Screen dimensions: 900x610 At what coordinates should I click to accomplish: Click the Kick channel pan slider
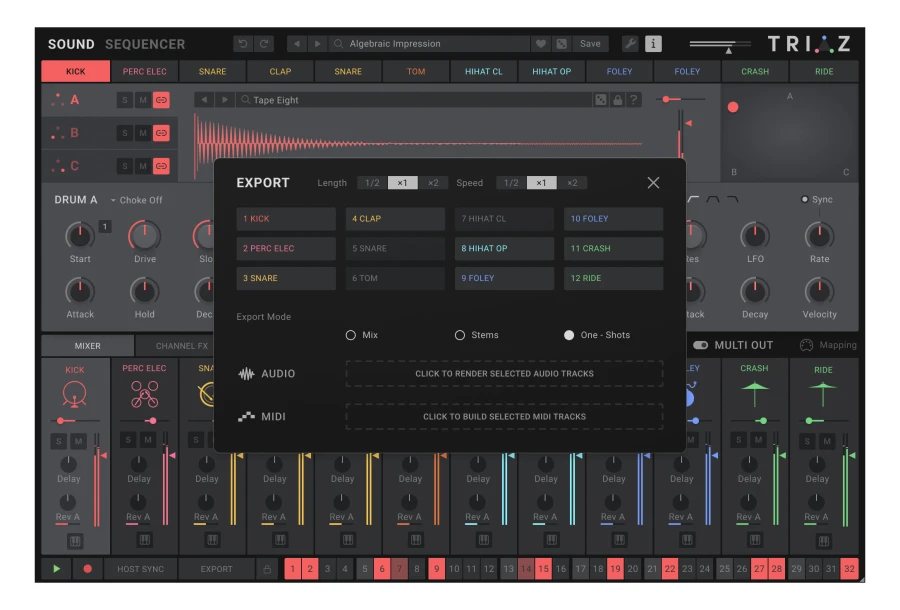[75, 421]
